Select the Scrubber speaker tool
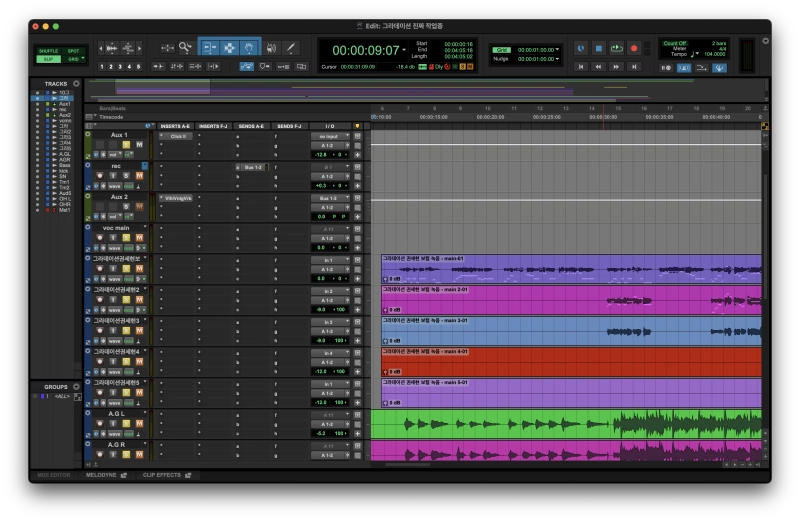 (x=271, y=47)
